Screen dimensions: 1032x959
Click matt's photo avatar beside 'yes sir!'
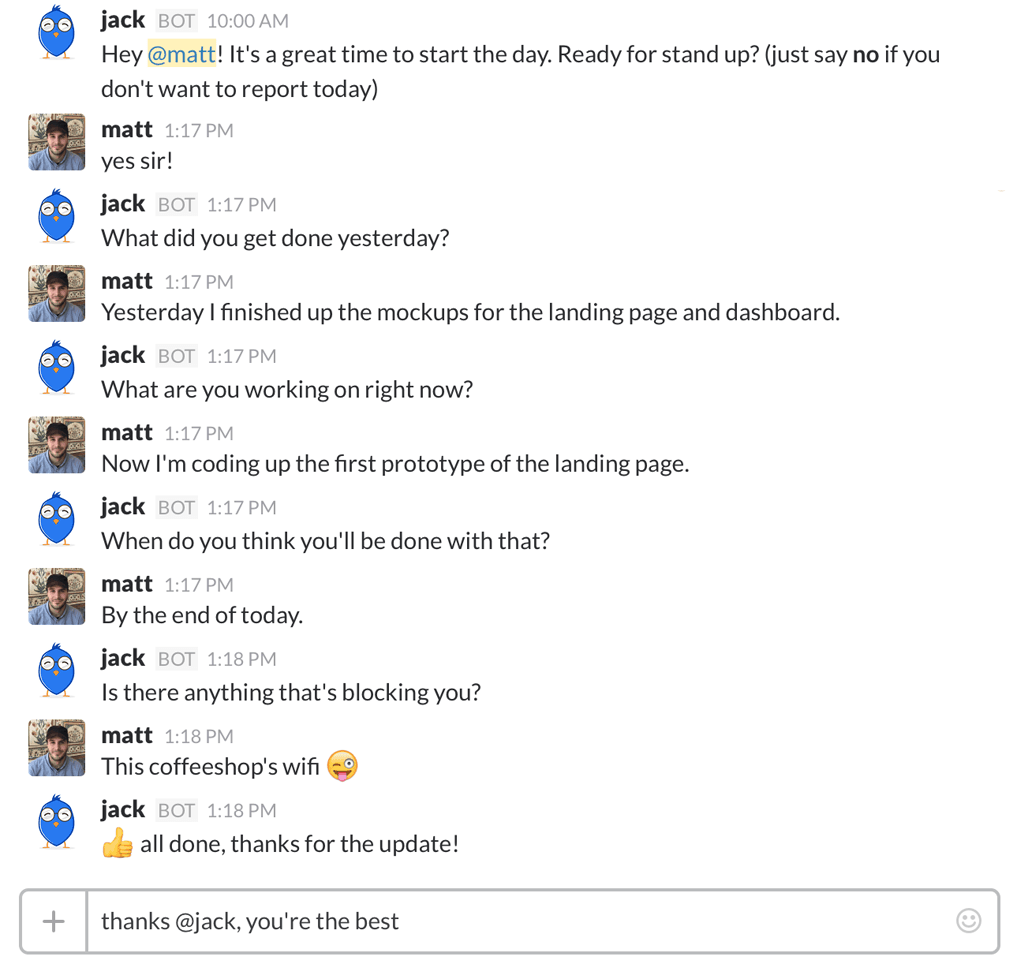point(57,142)
